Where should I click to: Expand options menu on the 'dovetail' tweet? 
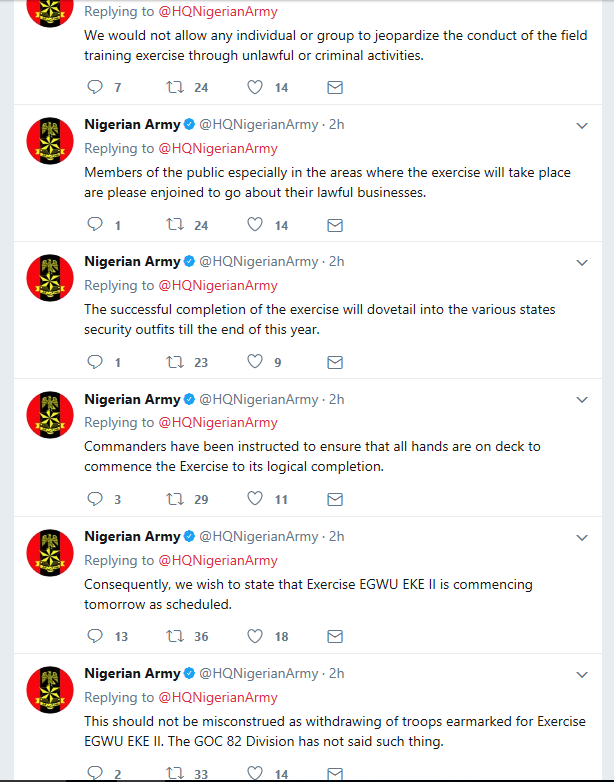[583, 262]
